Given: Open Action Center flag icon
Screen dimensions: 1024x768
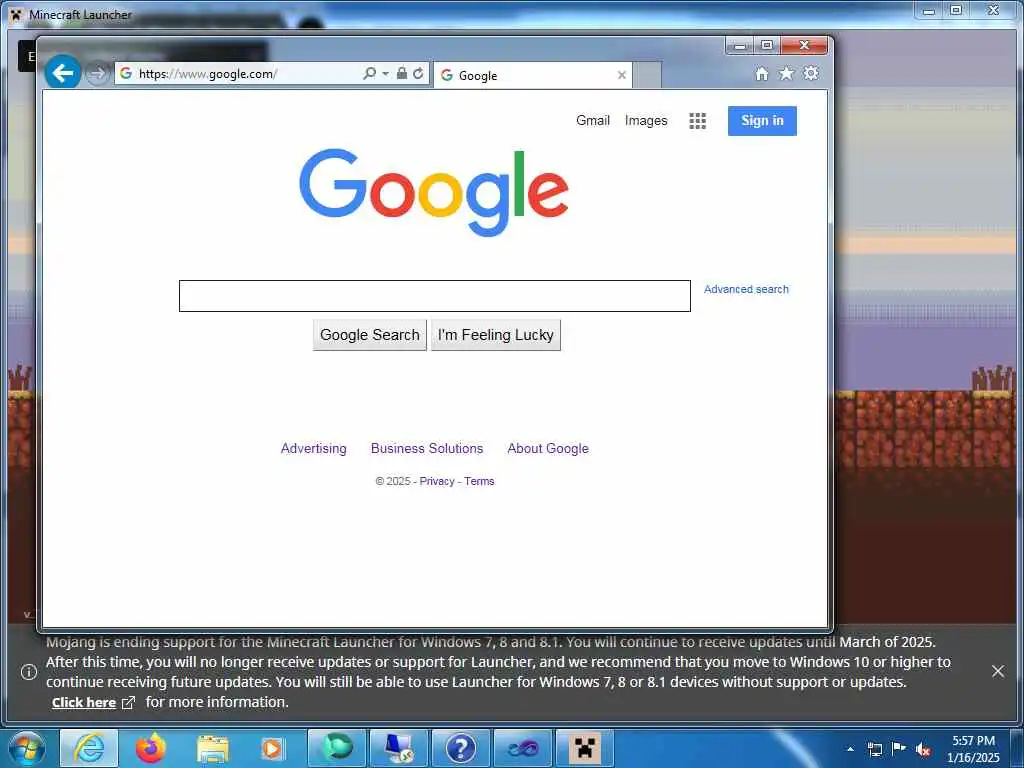Looking at the screenshot, I should click(x=899, y=748).
